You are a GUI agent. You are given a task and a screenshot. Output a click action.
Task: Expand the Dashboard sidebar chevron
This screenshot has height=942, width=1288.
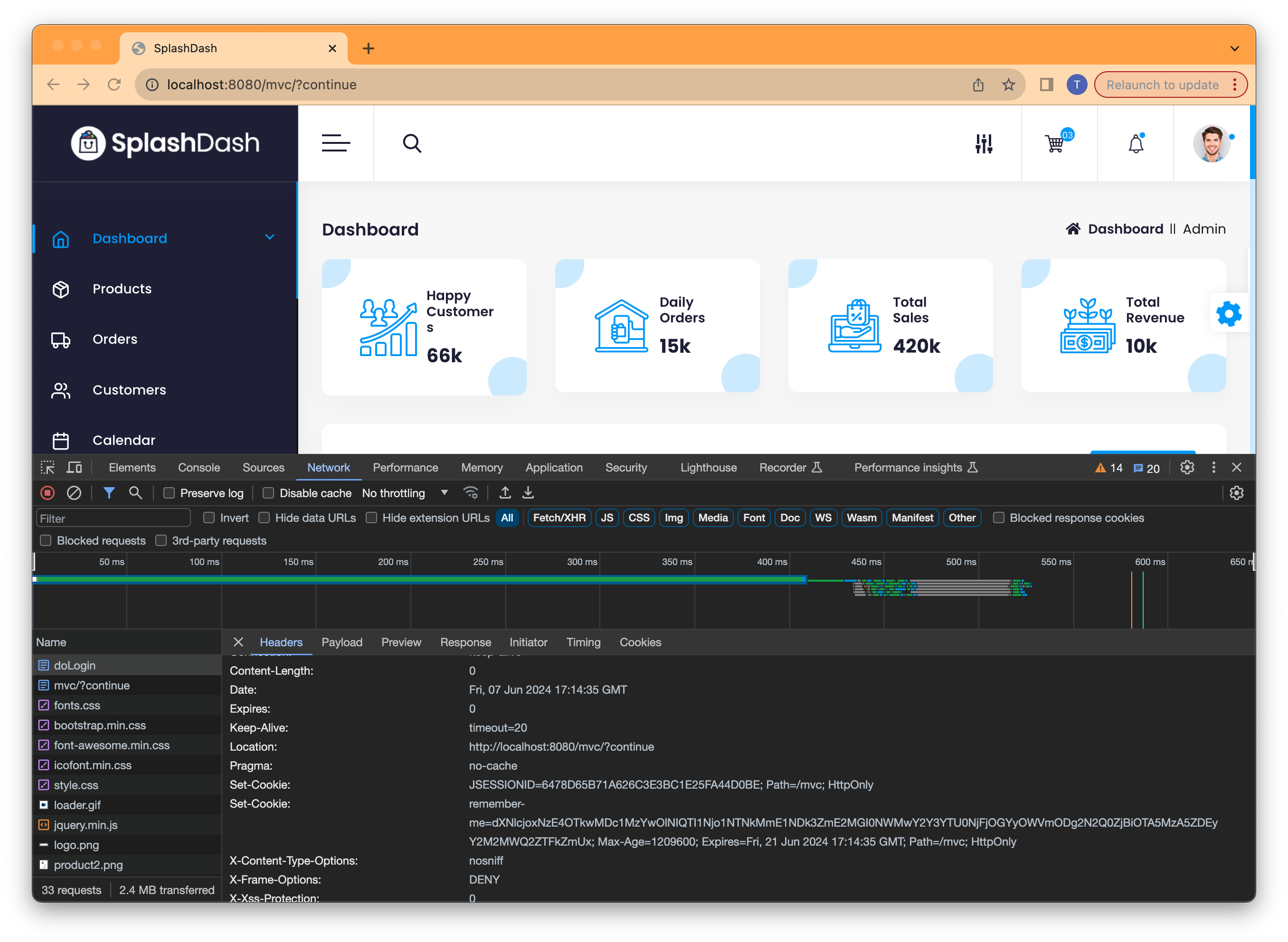270,237
